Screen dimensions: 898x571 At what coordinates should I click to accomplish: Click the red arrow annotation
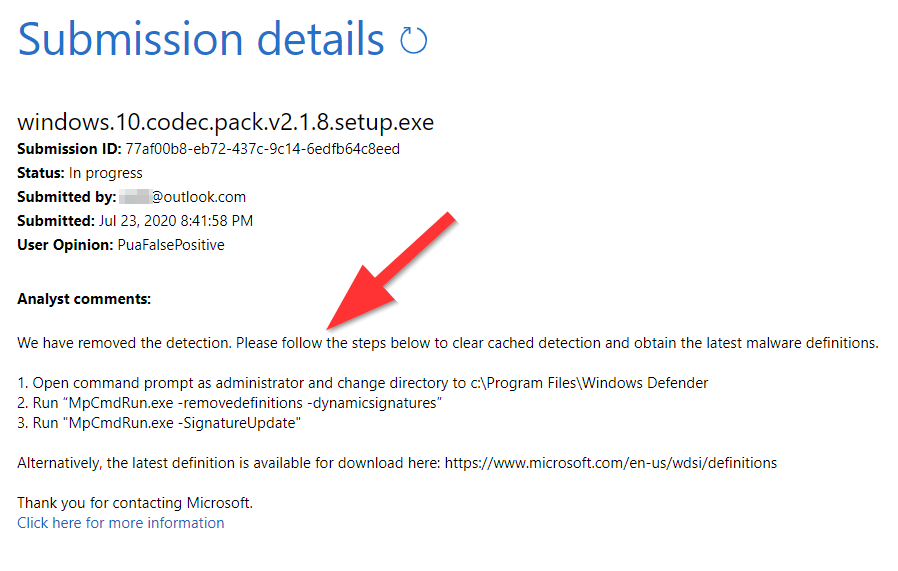pos(391,270)
